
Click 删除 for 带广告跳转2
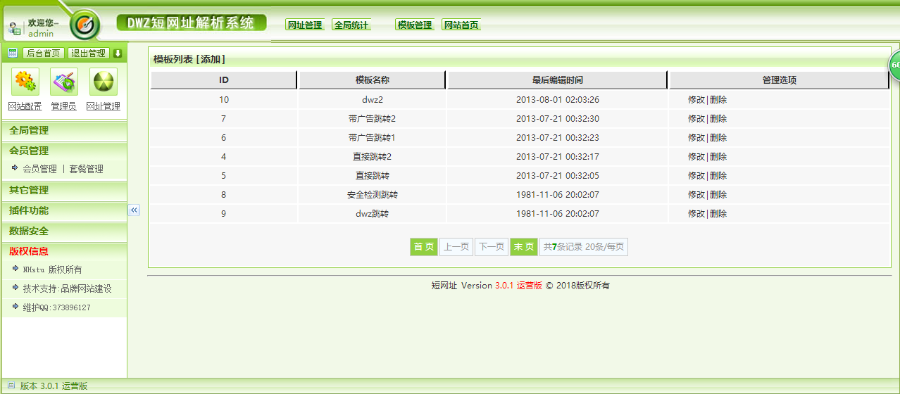coord(719,118)
